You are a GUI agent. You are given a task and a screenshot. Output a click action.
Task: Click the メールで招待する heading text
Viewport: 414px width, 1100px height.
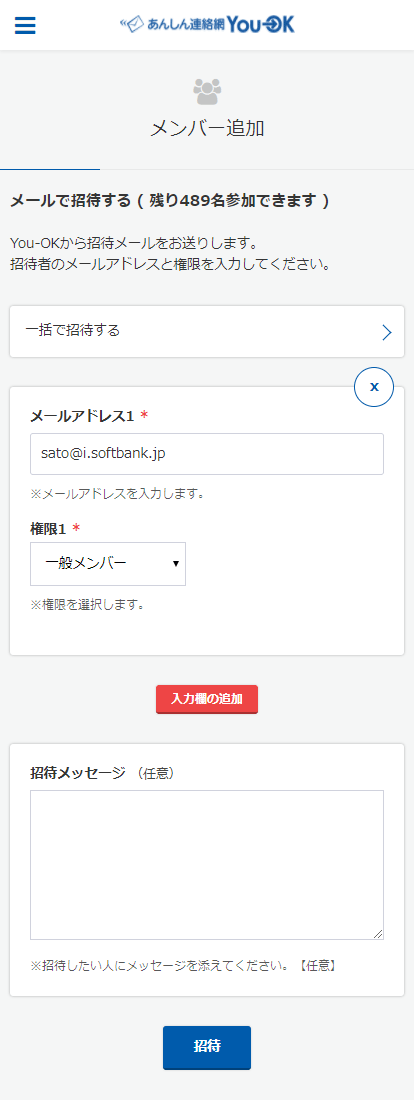click(71, 201)
